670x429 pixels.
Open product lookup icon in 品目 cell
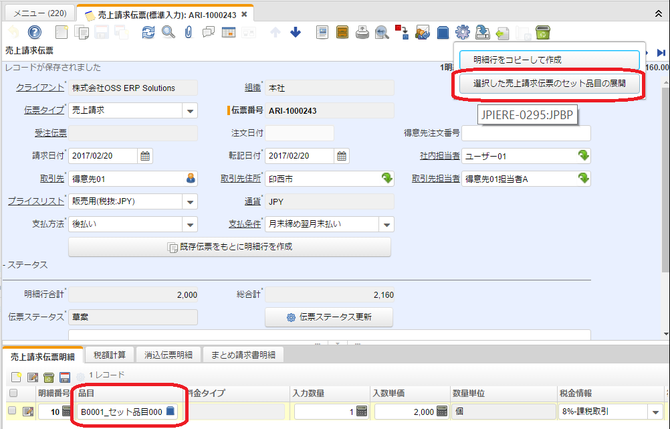tap(170, 411)
